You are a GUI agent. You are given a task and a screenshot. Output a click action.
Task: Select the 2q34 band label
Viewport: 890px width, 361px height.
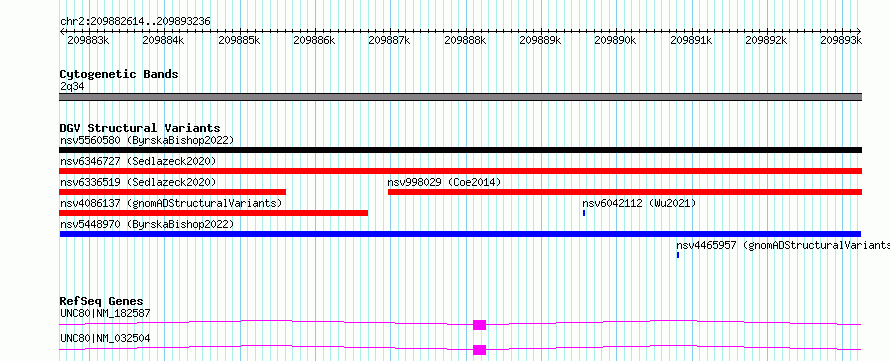pyautogui.click(x=72, y=86)
